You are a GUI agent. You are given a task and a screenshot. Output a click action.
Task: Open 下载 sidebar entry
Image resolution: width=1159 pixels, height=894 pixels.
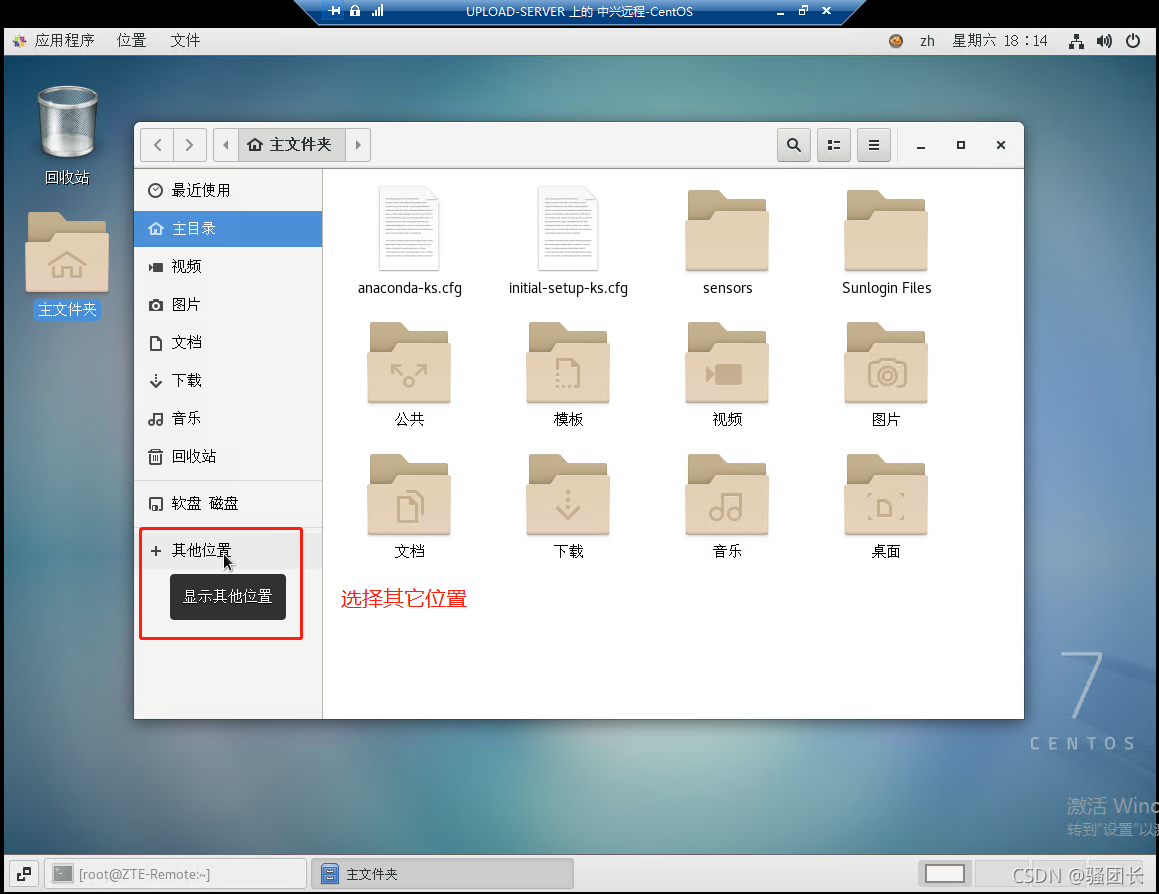coord(228,381)
